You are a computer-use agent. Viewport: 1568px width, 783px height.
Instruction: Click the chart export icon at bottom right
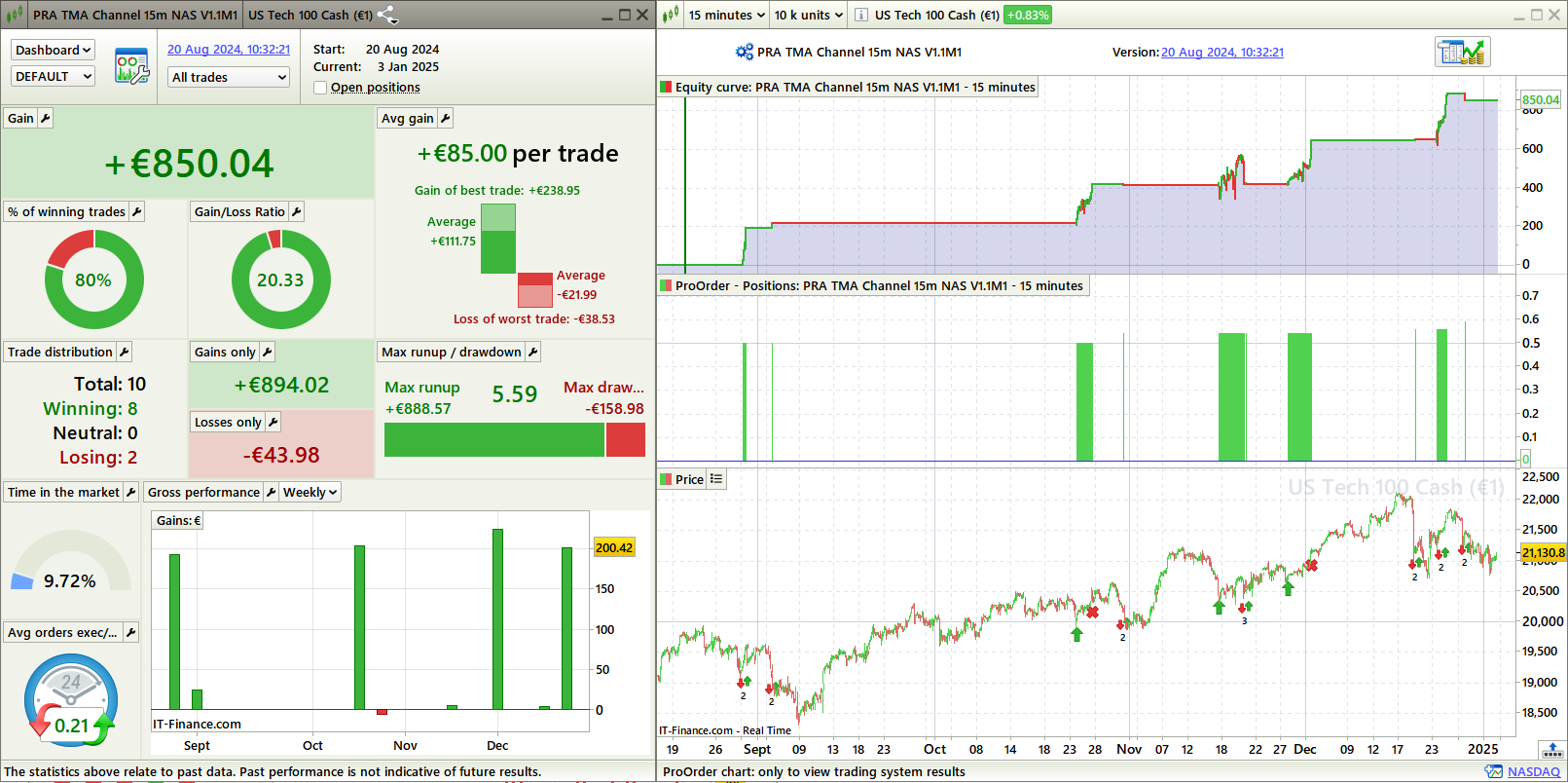pos(1552,749)
